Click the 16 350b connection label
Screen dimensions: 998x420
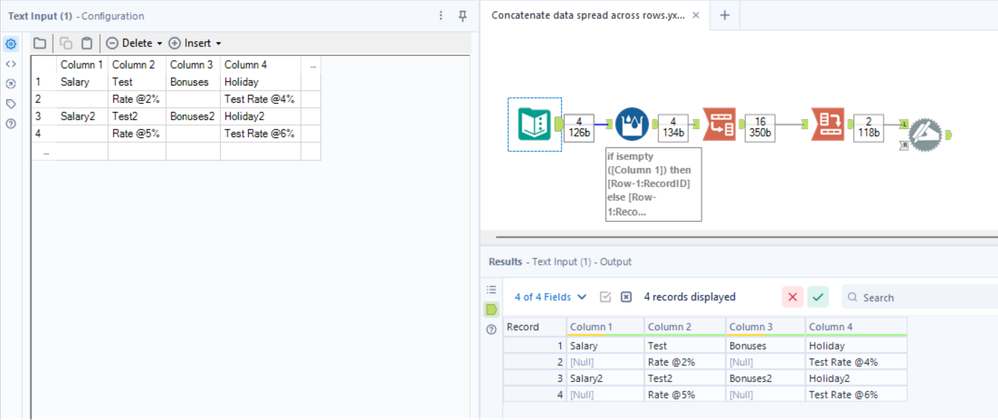(x=759, y=129)
